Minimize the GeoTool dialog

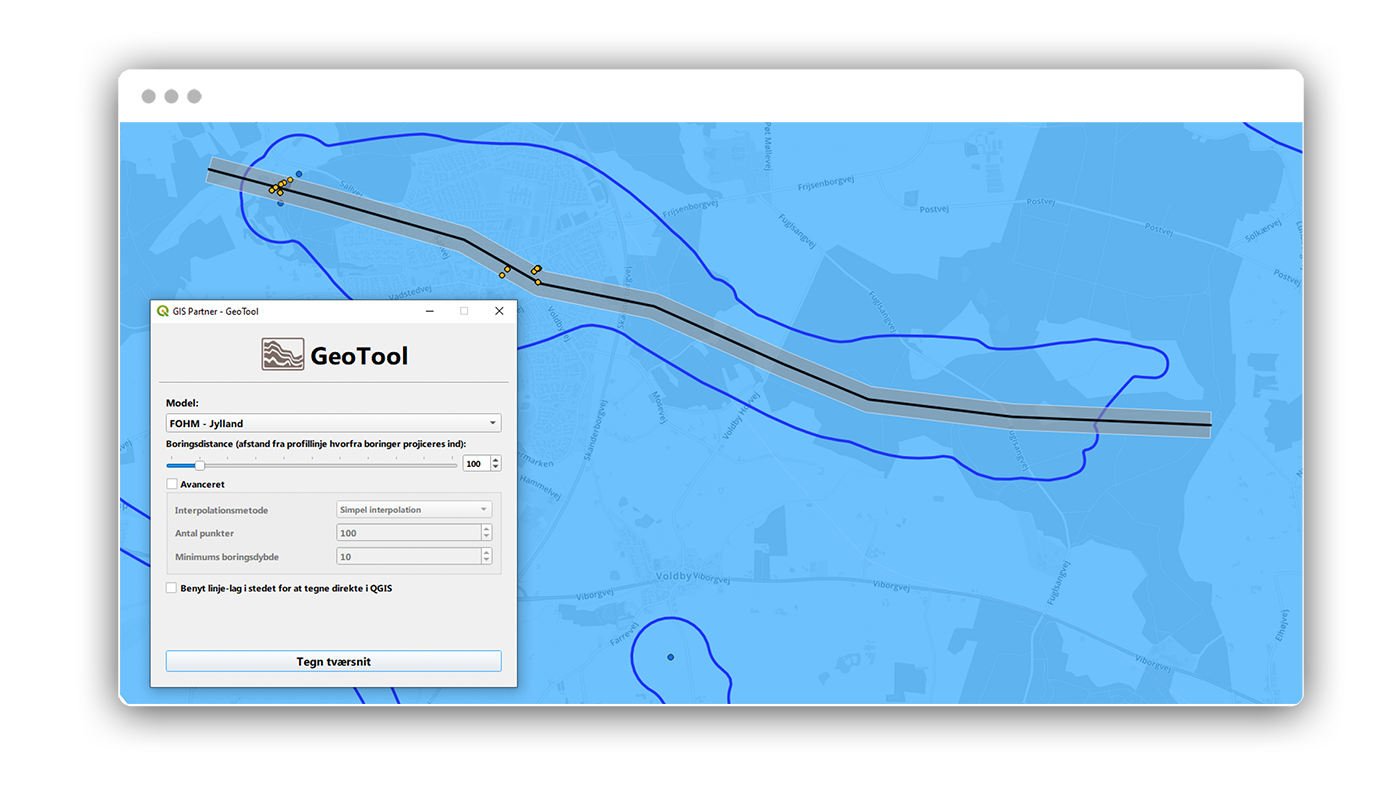tap(429, 311)
